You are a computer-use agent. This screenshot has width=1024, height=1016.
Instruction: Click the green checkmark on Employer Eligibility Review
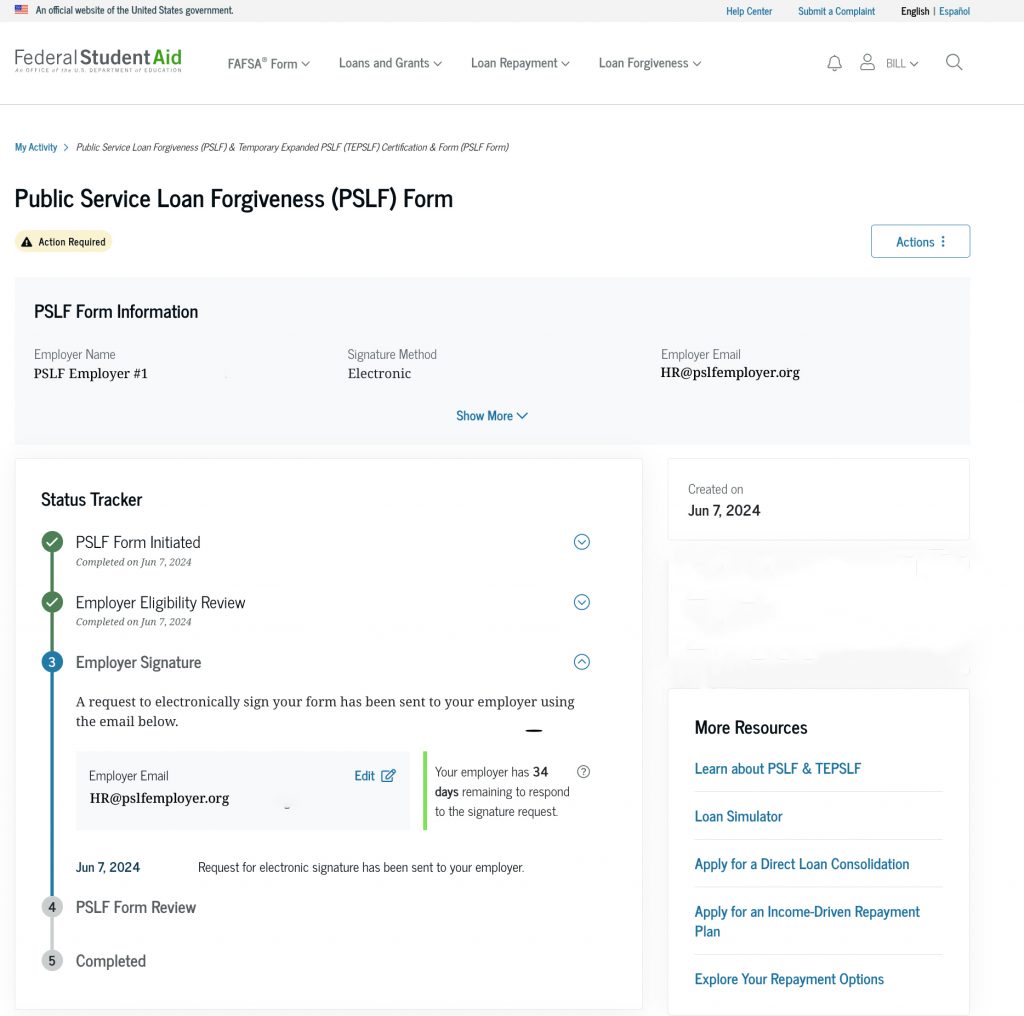click(x=52, y=601)
